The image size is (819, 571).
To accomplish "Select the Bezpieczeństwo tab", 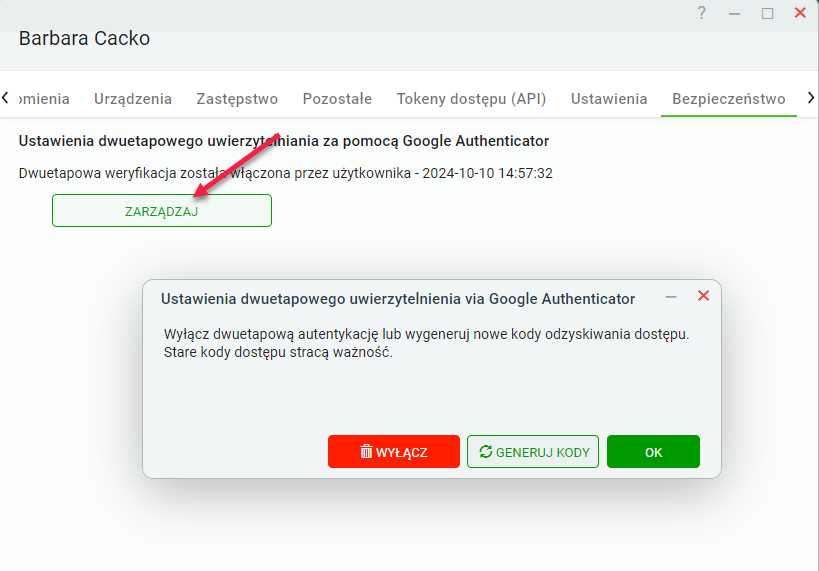I will pos(729,99).
